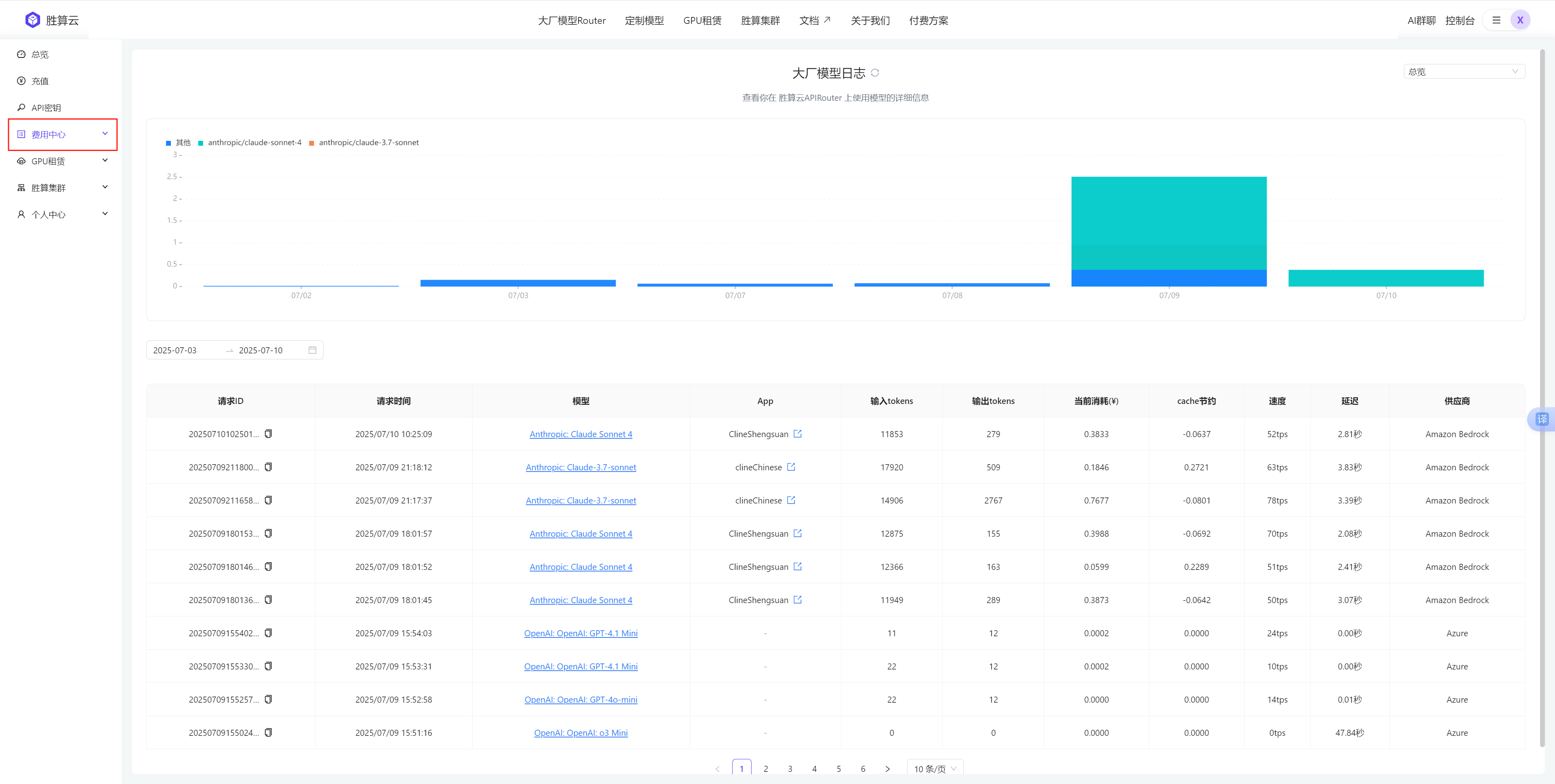Screen dimensions: 1555x784
Task: Copy the request ID 20250709155024
Action: (x=268, y=732)
